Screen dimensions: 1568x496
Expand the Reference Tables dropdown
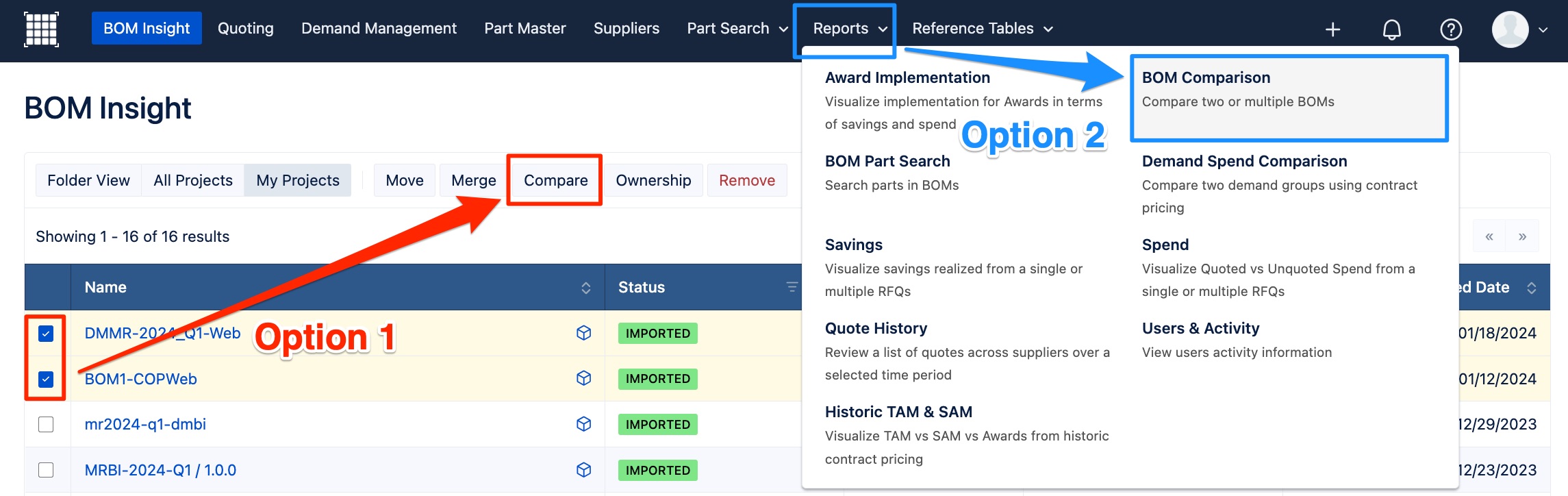point(982,28)
